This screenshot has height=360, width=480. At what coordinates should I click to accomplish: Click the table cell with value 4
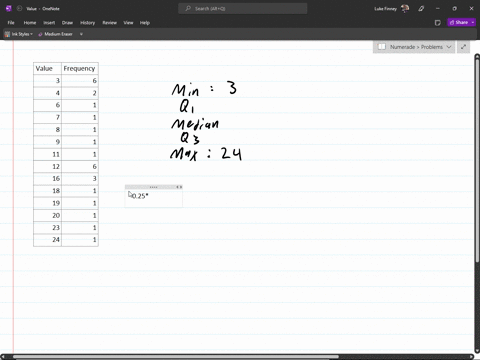click(x=47, y=93)
